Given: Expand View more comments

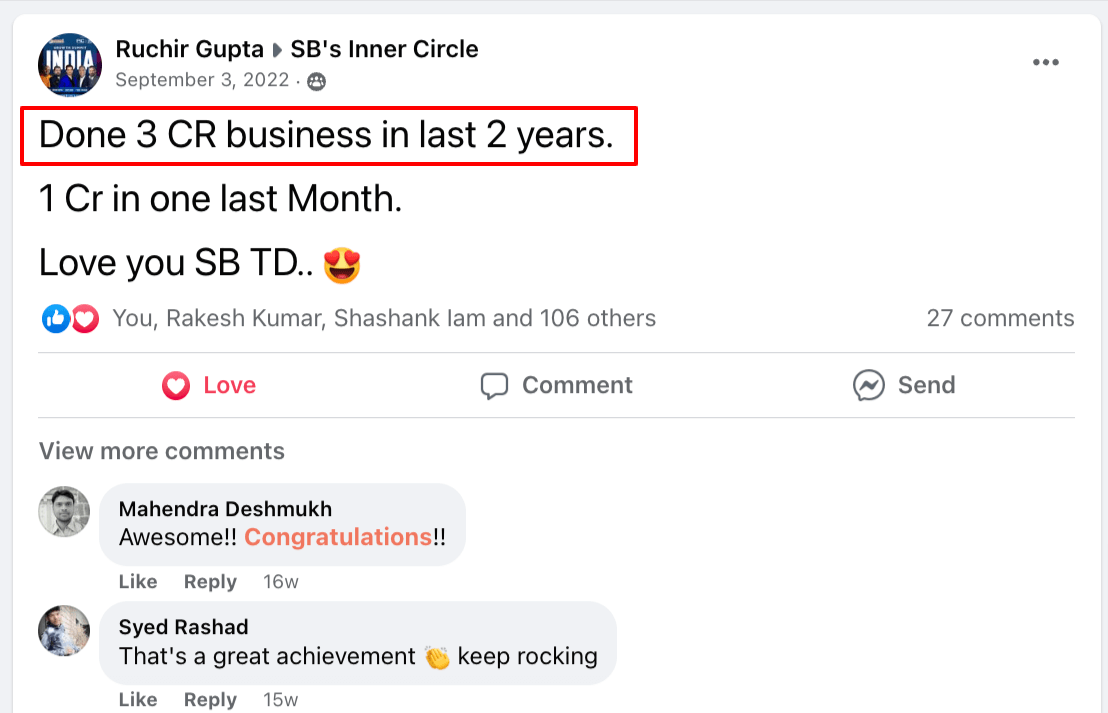Looking at the screenshot, I should [162, 451].
